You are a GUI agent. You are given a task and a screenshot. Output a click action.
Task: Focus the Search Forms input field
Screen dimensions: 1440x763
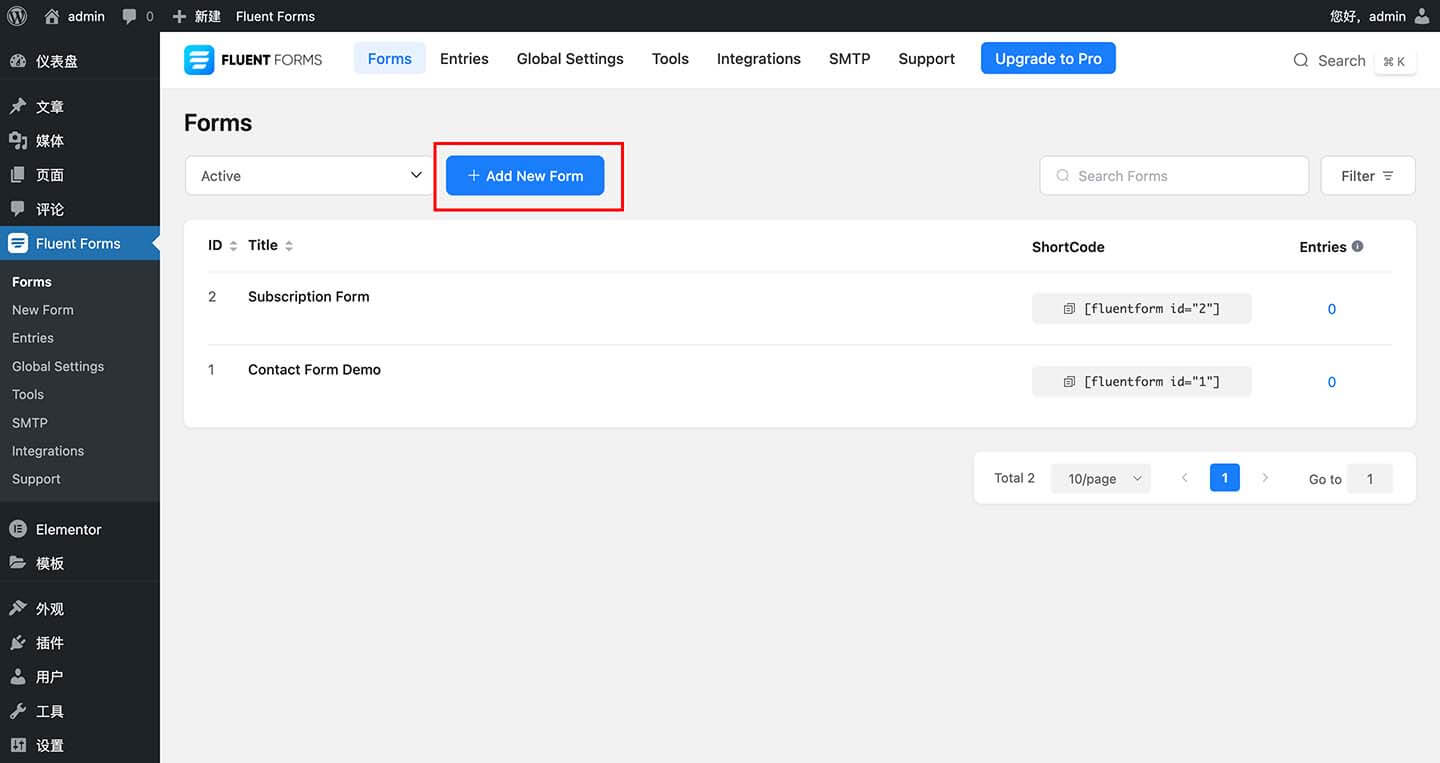tap(1174, 176)
